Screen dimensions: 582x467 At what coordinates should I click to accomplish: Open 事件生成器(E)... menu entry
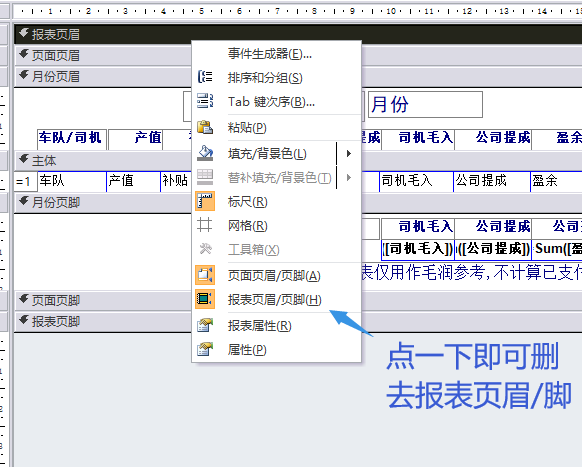coord(270,54)
